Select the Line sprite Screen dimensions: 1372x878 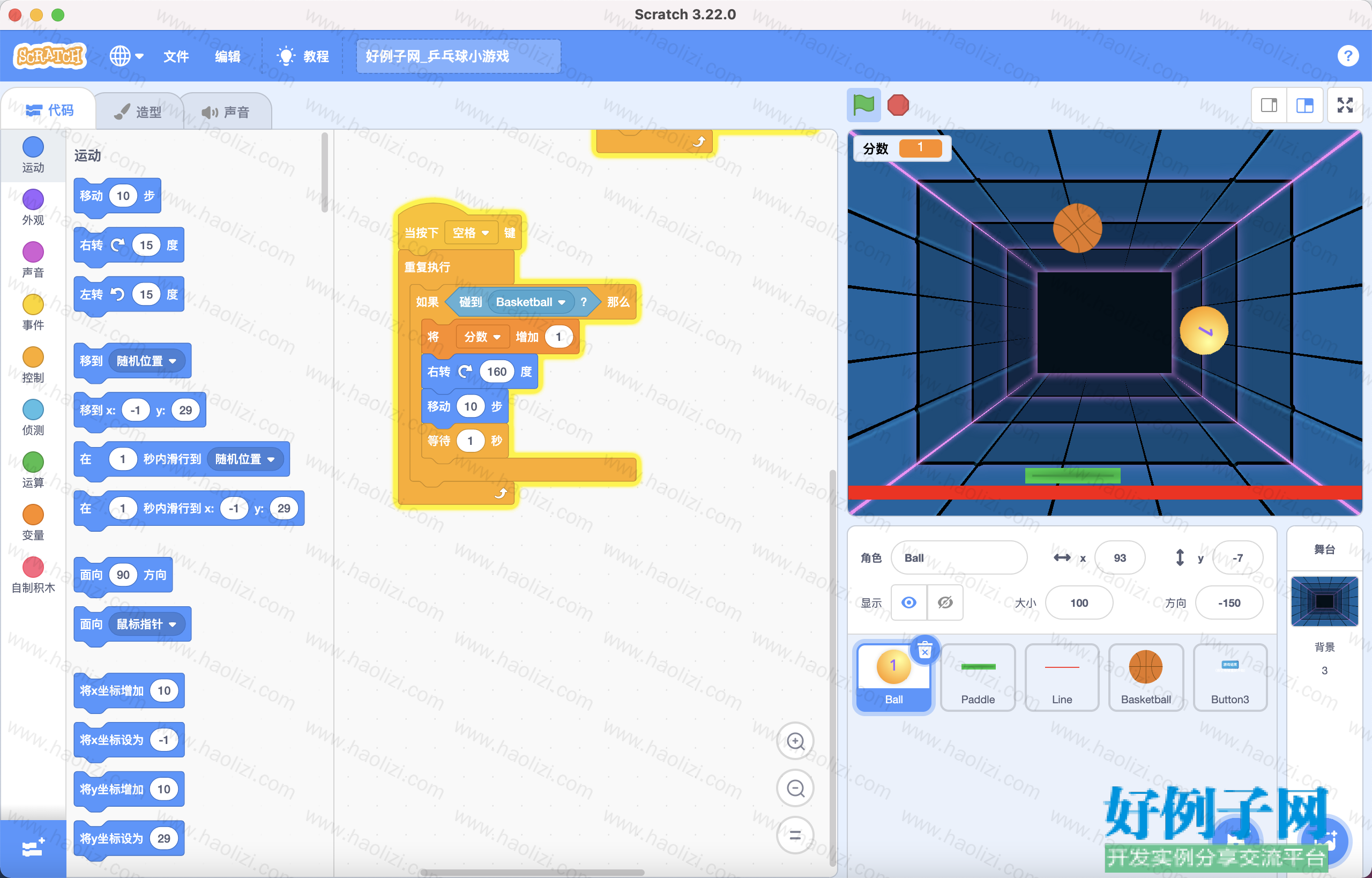click(x=1061, y=678)
